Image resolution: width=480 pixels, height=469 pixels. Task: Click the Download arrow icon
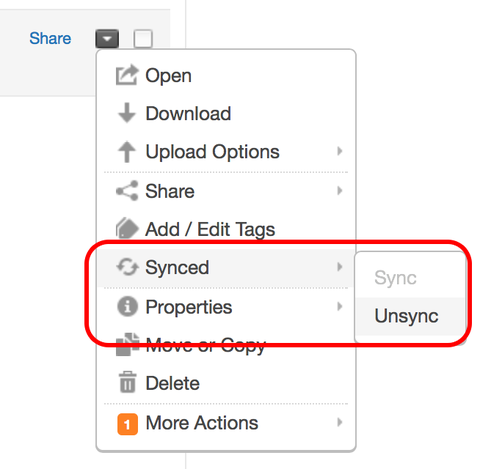tap(127, 113)
